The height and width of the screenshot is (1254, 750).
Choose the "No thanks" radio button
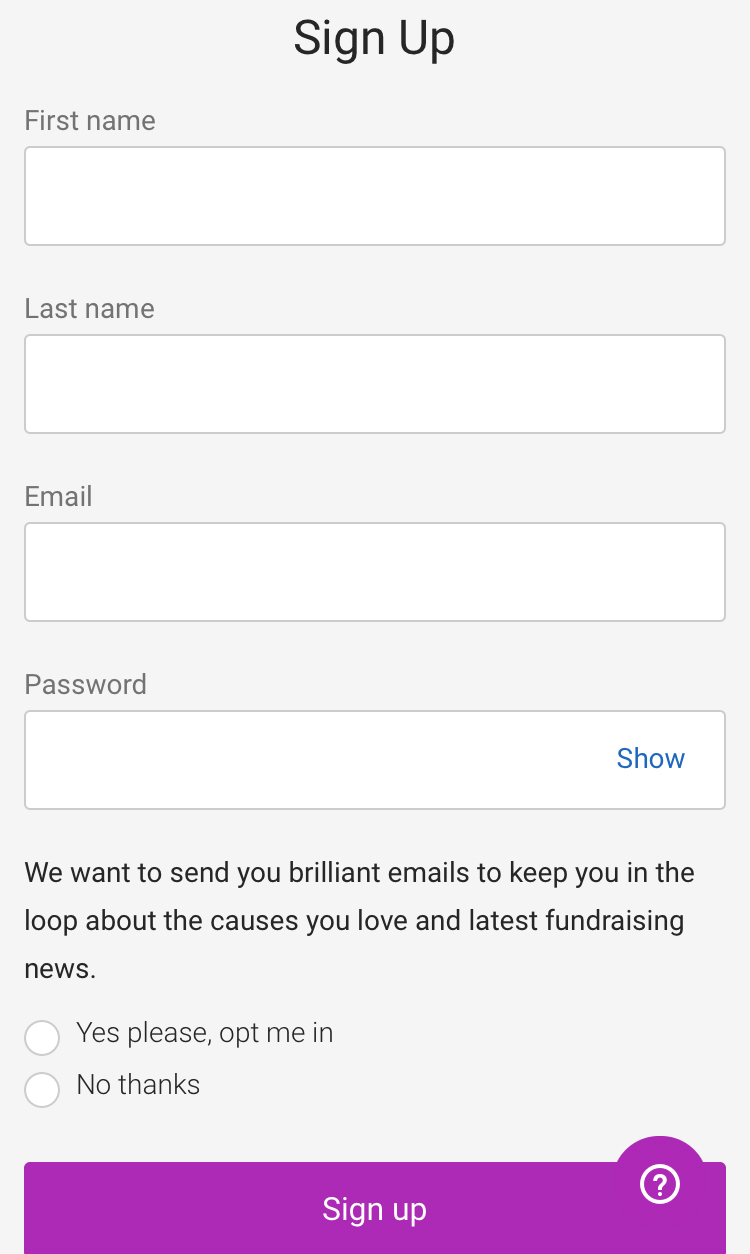42,1090
